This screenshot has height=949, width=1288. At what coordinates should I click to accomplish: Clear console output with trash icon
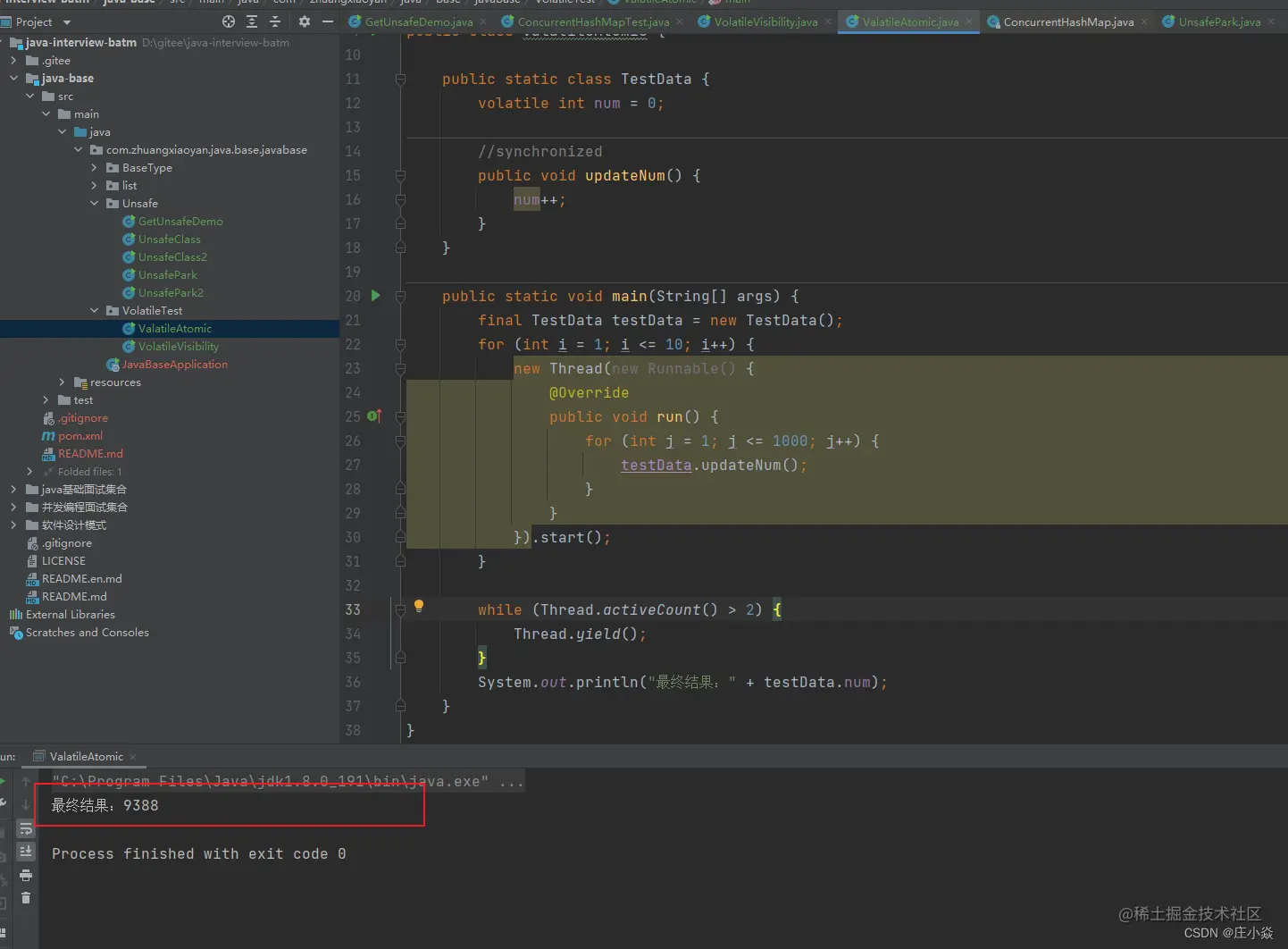point(26,898)
